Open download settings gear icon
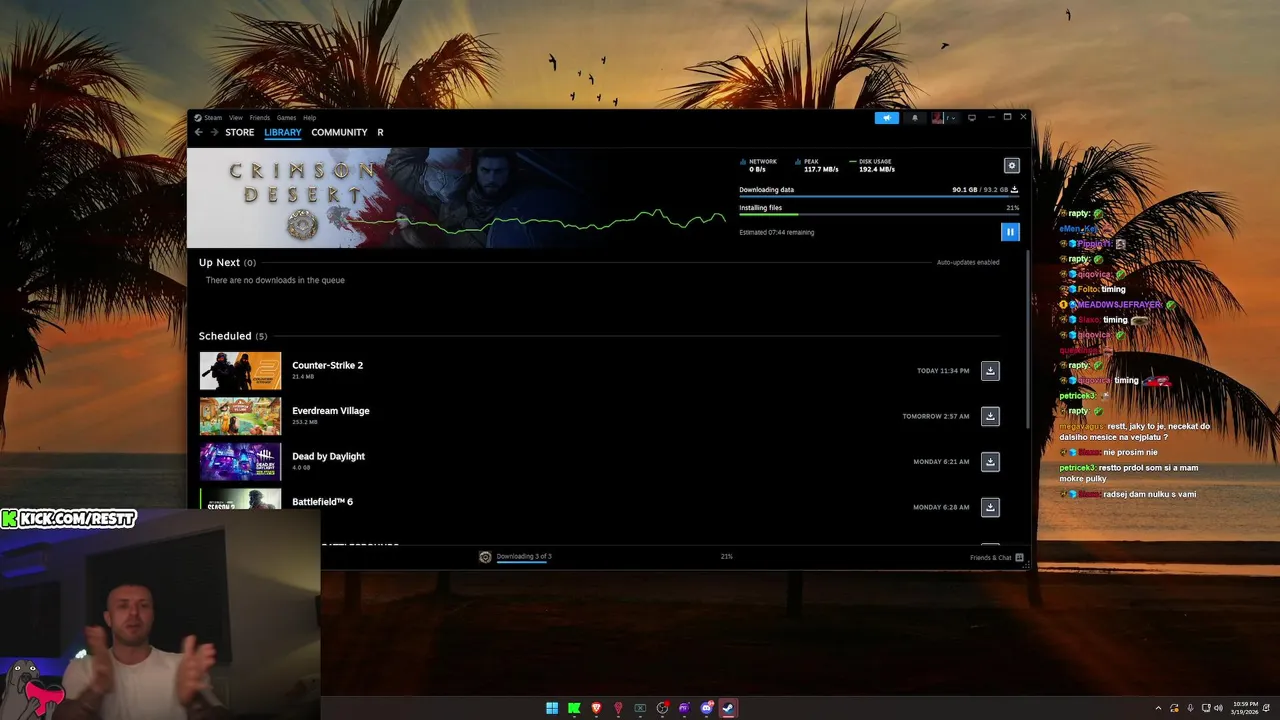The image size is (1280, 720). pyautogui.click(x=1011, y=166)
